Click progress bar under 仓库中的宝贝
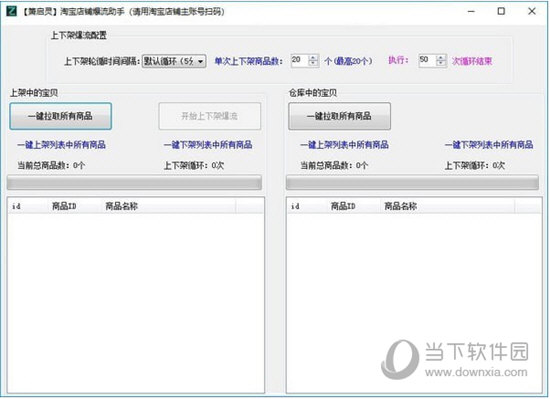This screenshot has height=399, width=550. (x=412, y=183)
